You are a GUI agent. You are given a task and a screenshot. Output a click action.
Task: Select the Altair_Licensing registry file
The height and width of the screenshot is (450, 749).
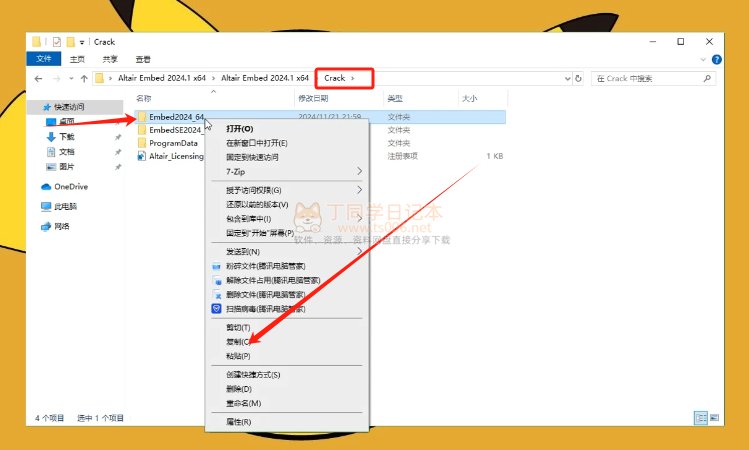[176, 156]
